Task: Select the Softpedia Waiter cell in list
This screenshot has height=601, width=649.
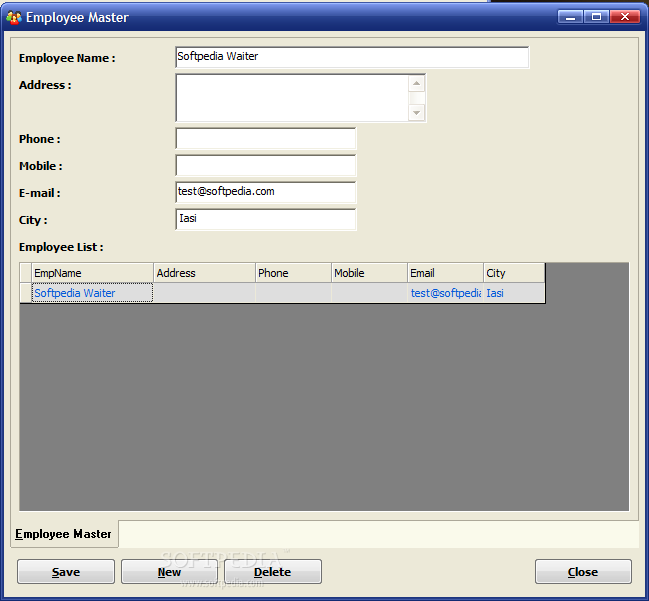Action: coord(92,293)
